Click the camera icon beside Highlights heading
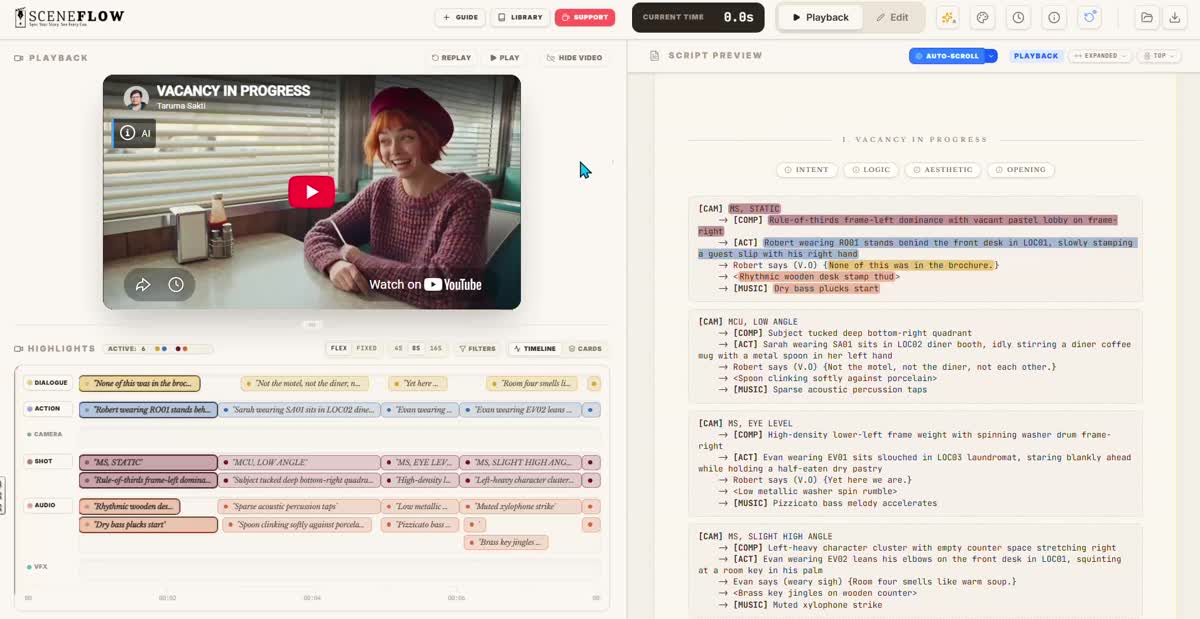This screenshot has height=619, width=1200. pyautogui.click(x=19, y=349)
